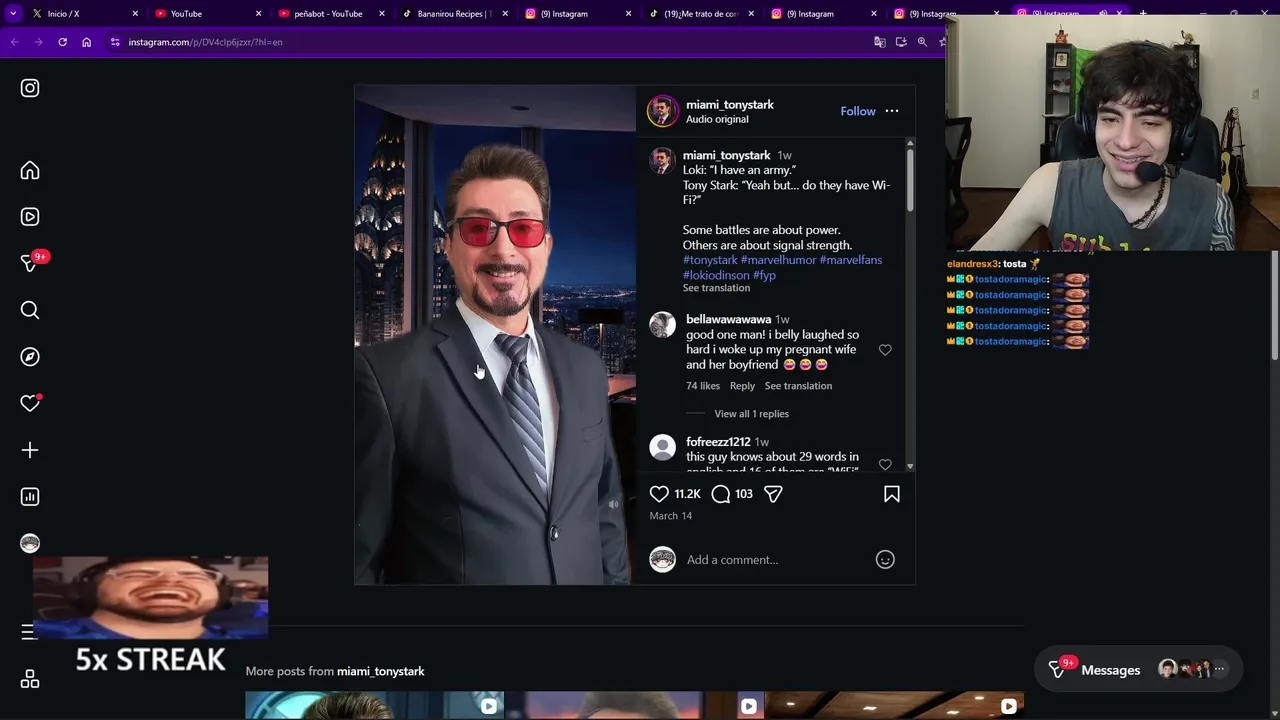The image size is (1280, 720).
Task: See translation of bellawawawawa's comment
Action: point(798,386)
